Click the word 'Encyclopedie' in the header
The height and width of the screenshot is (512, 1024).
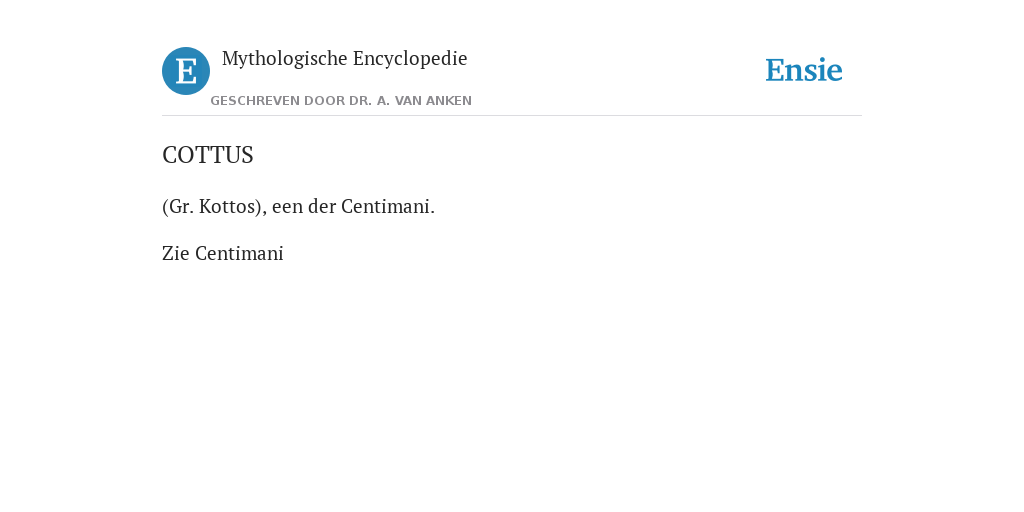410,59
